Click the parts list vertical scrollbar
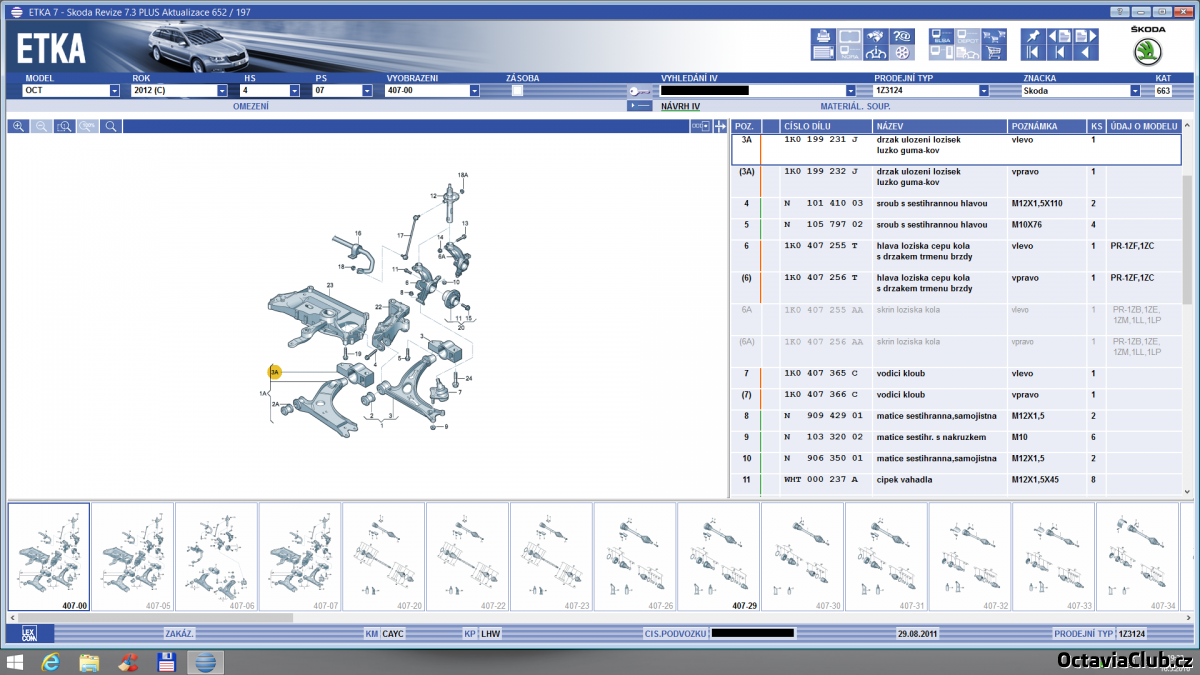Screen dimensions: 1200x675 1187,300
